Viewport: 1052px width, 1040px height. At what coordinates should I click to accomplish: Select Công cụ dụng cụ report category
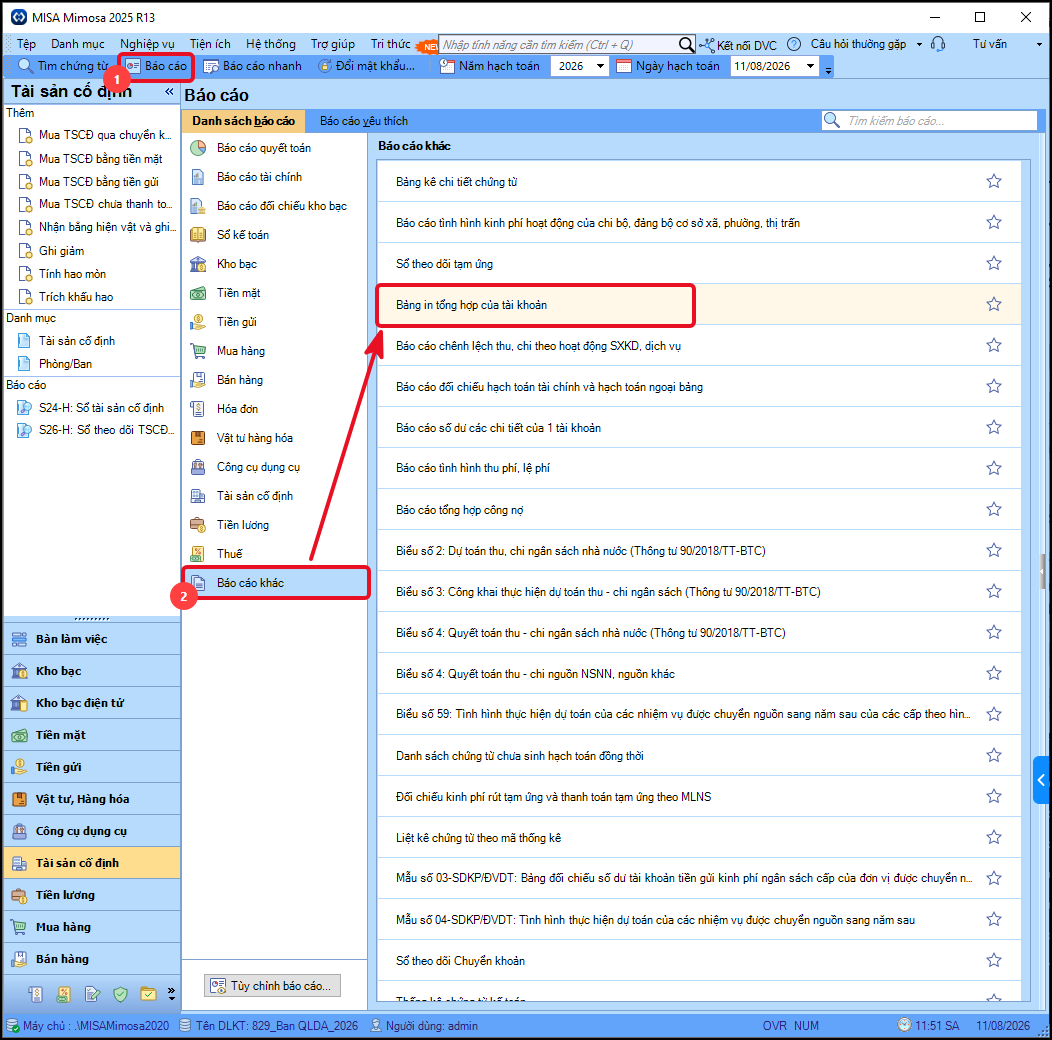click(274, 467)
